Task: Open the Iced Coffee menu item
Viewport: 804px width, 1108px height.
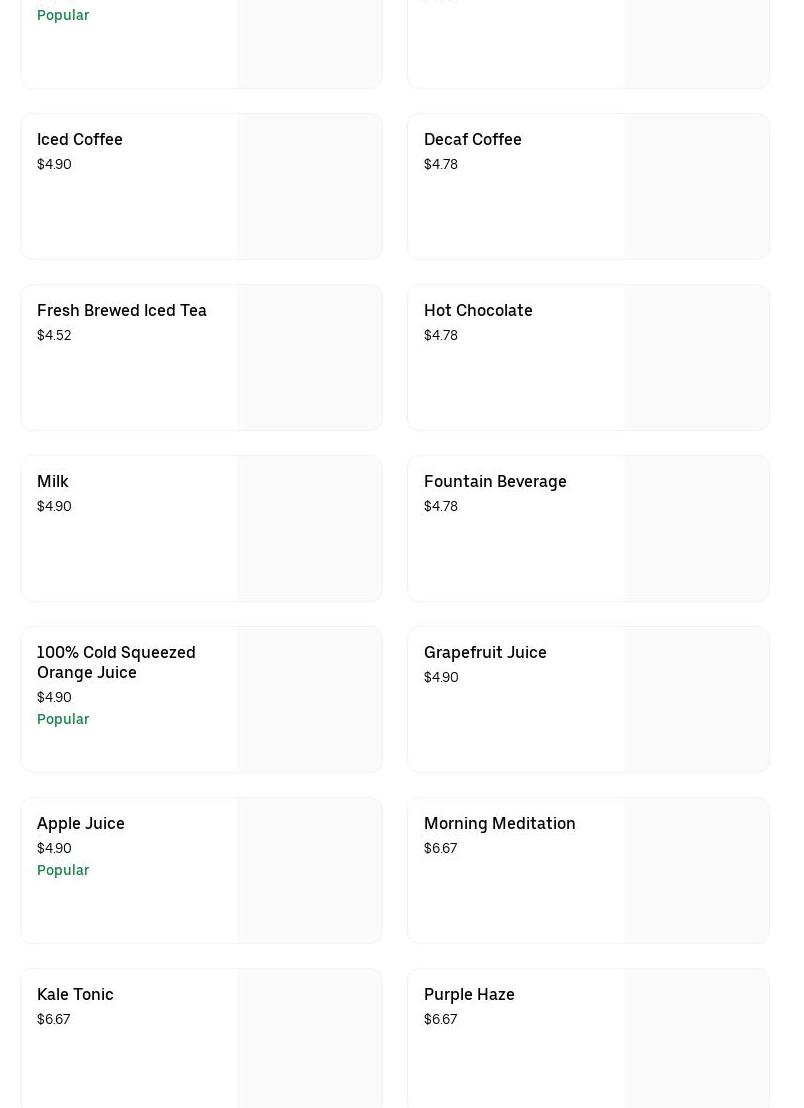Action: (80, 140)
